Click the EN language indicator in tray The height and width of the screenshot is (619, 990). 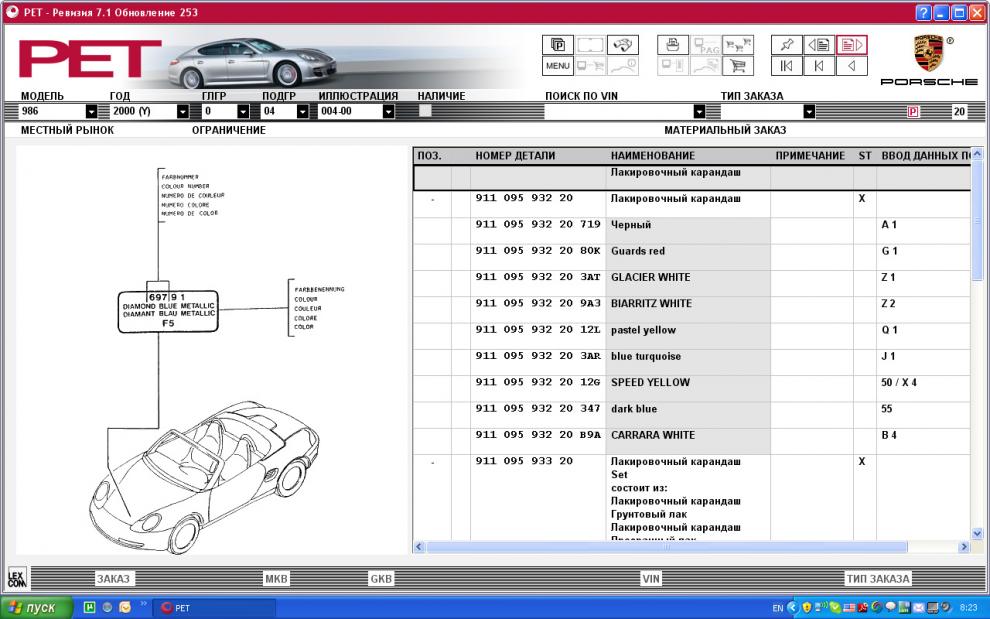(777, 608)
